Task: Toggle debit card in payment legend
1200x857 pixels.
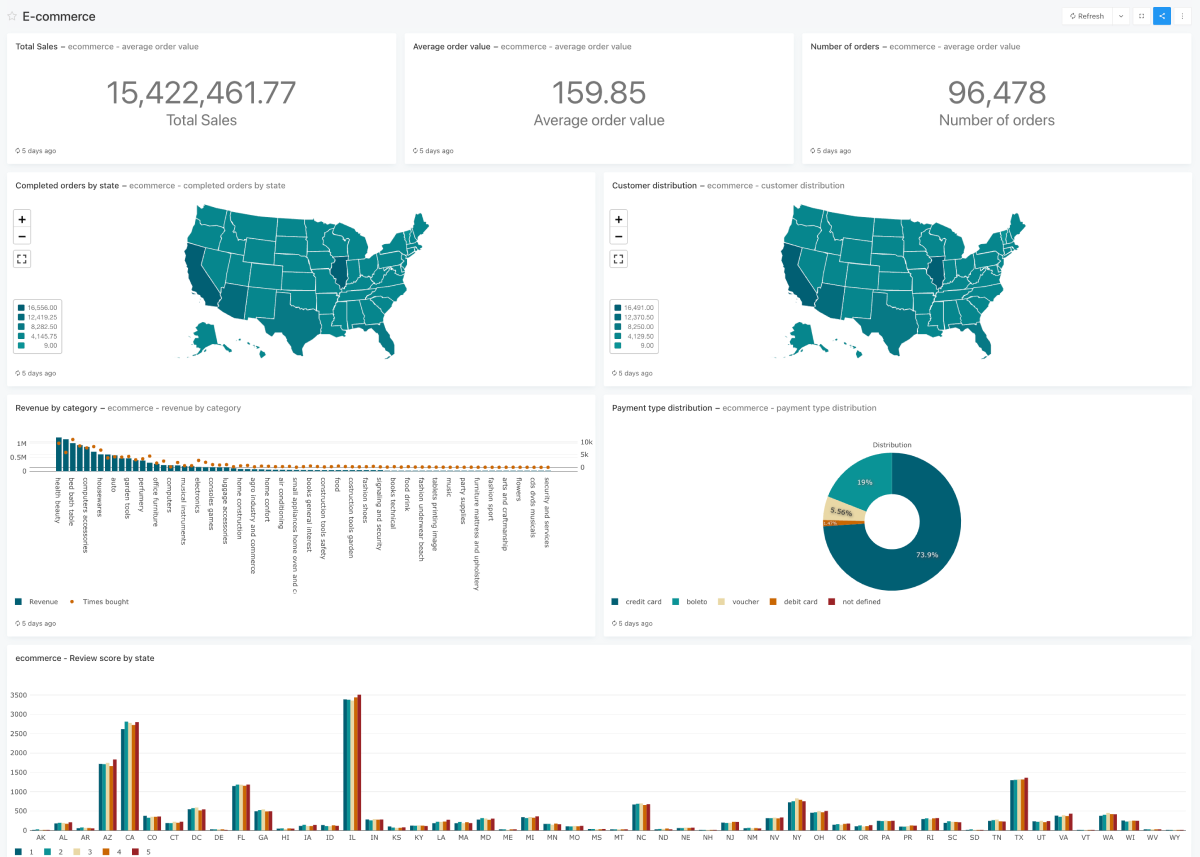Action: click(x=794, y=601)
